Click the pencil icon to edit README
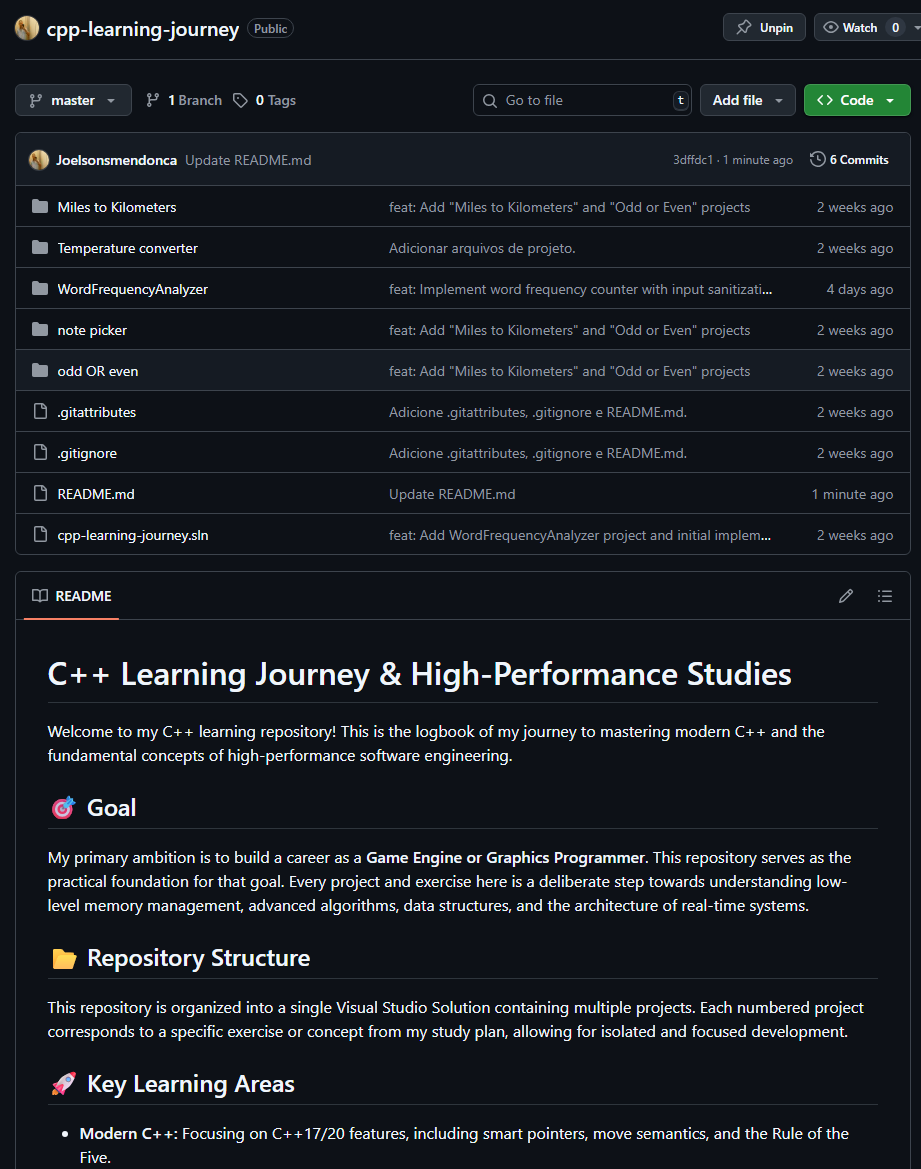921x1169 pixels. (x=846, y=596)
